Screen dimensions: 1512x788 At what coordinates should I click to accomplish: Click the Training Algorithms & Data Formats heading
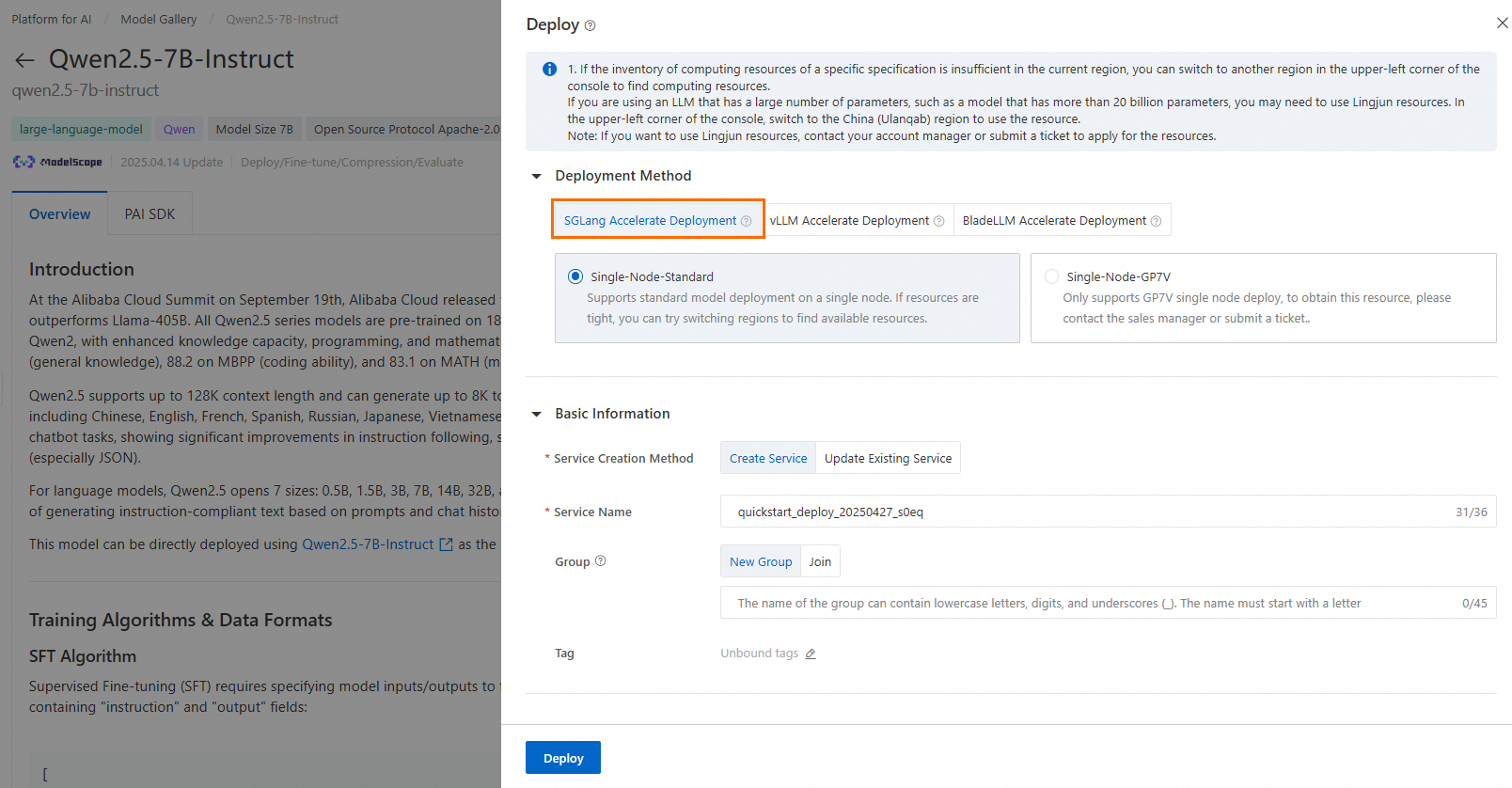pyautogui.click(x=181, y=620)
